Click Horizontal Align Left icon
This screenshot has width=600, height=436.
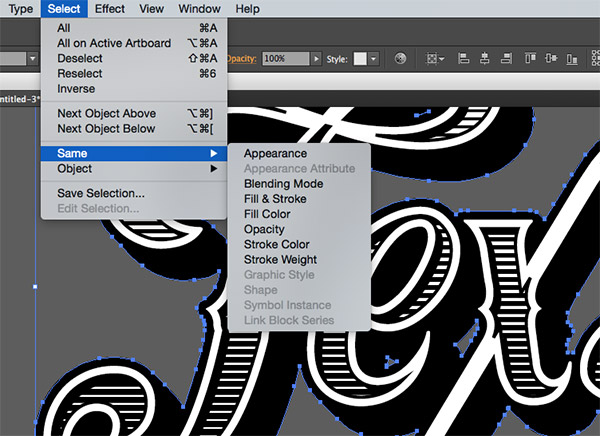pos(463,59)
